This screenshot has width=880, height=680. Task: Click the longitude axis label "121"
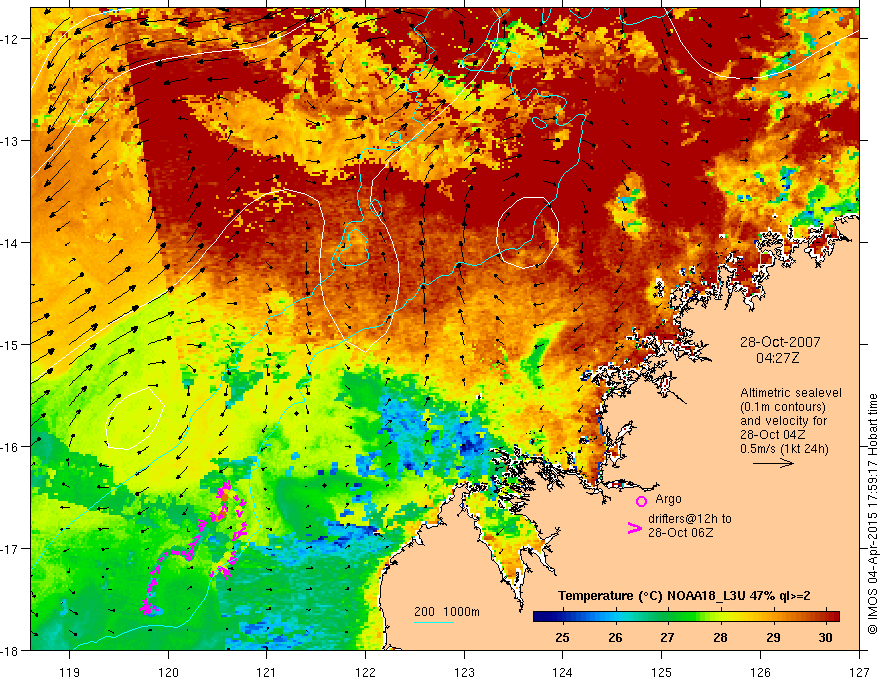pos(267,672)
